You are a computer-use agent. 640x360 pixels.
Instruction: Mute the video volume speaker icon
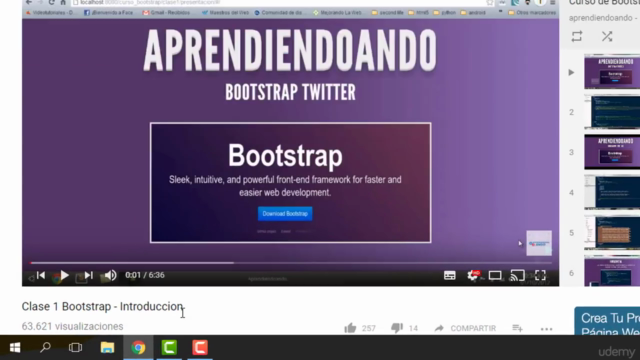(x=110, y=276)
